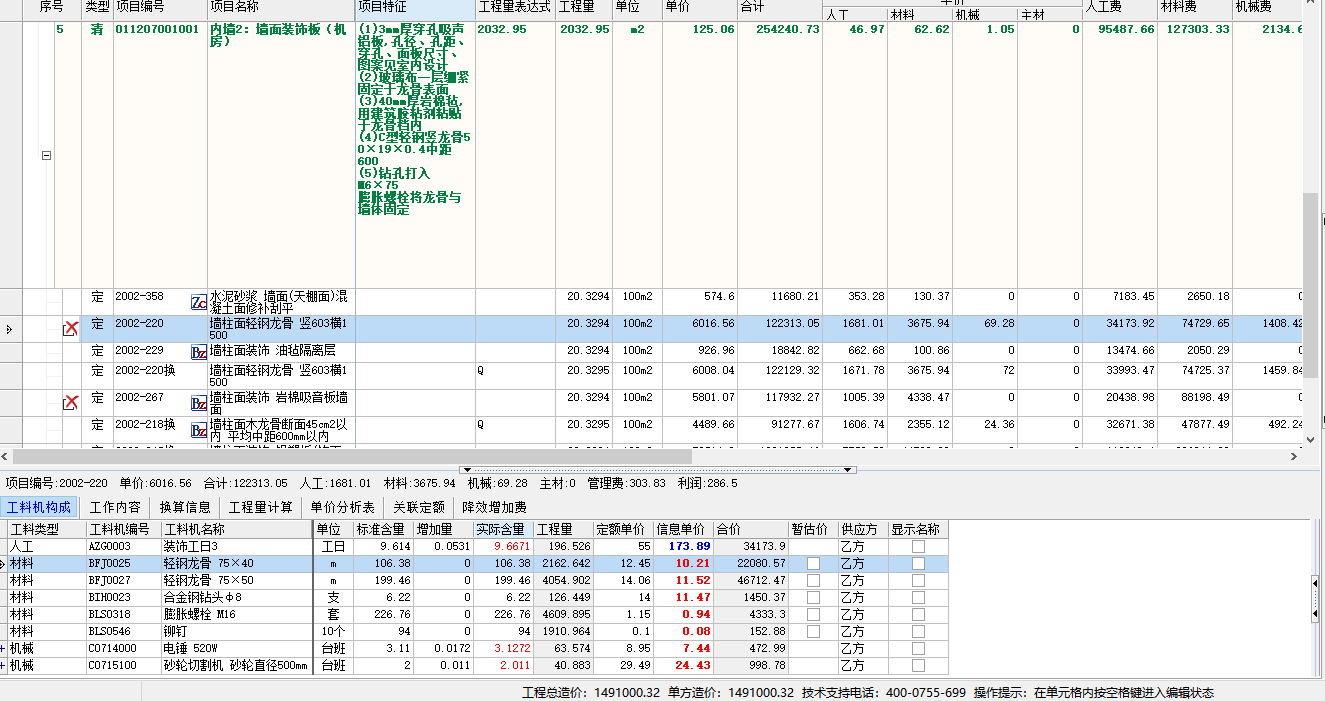
Task: Click the 173.89 info price for 装饰工日3
Action: tap(683, 547)
